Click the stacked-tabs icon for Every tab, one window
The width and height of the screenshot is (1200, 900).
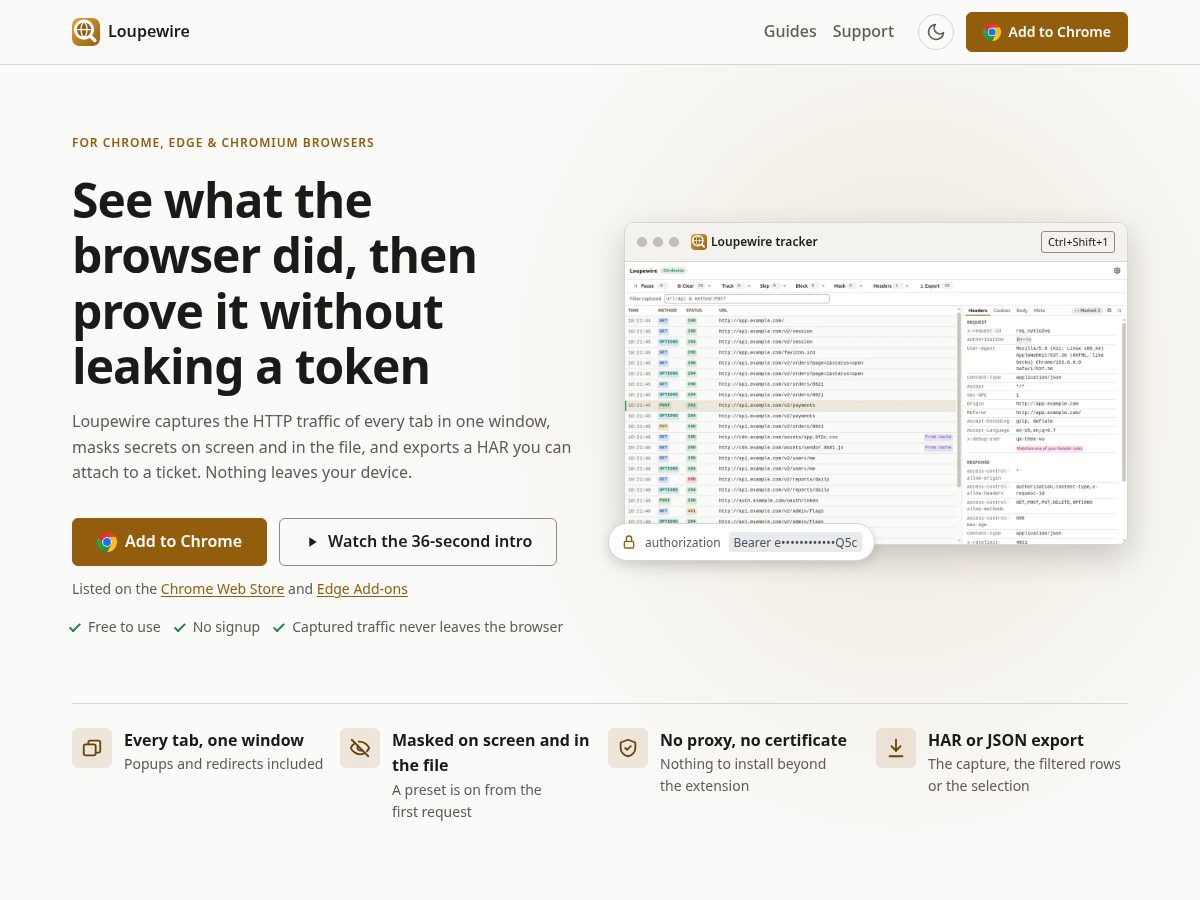point(92,748)
